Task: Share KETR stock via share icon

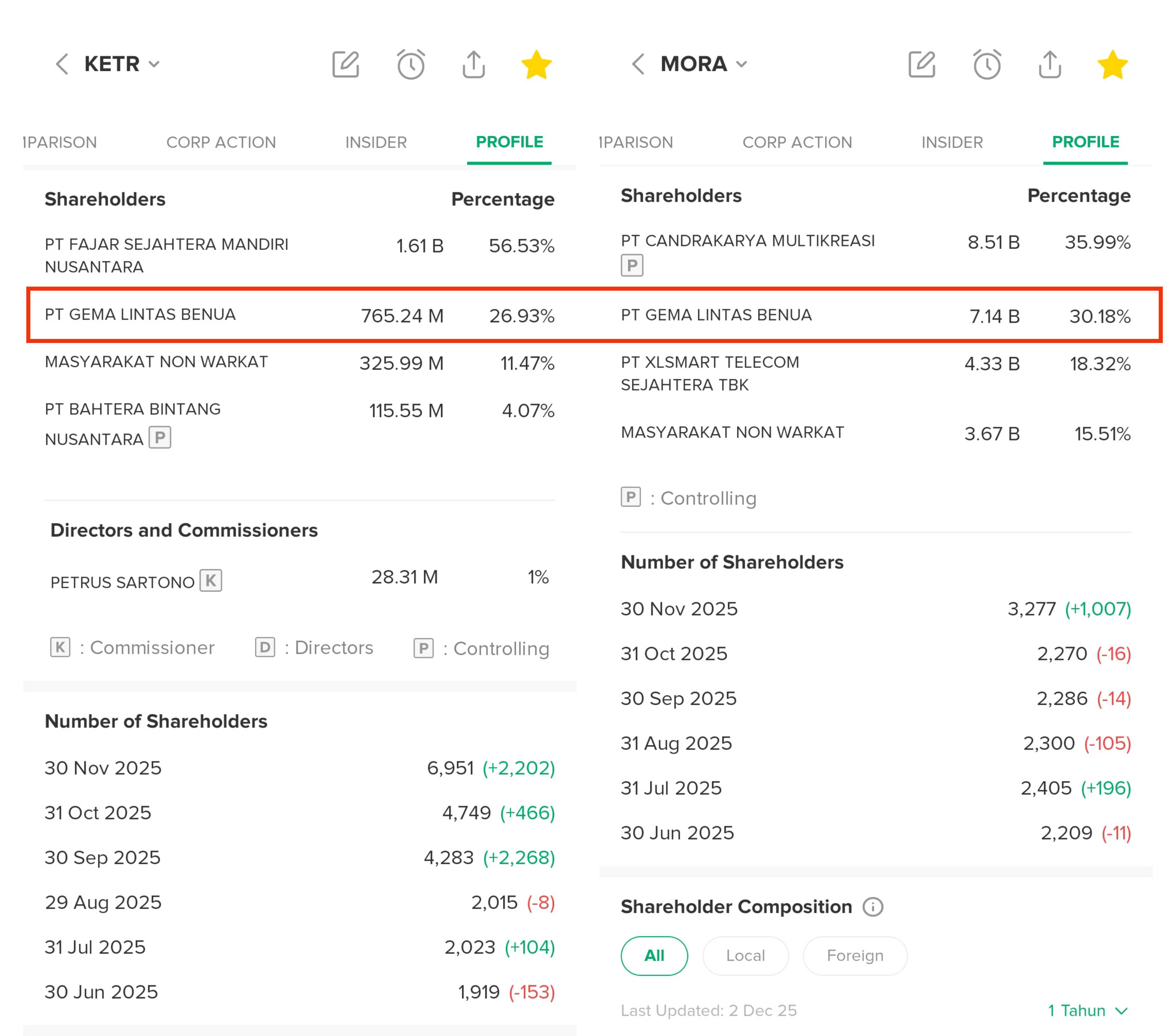Action: [x=473, y=64]
